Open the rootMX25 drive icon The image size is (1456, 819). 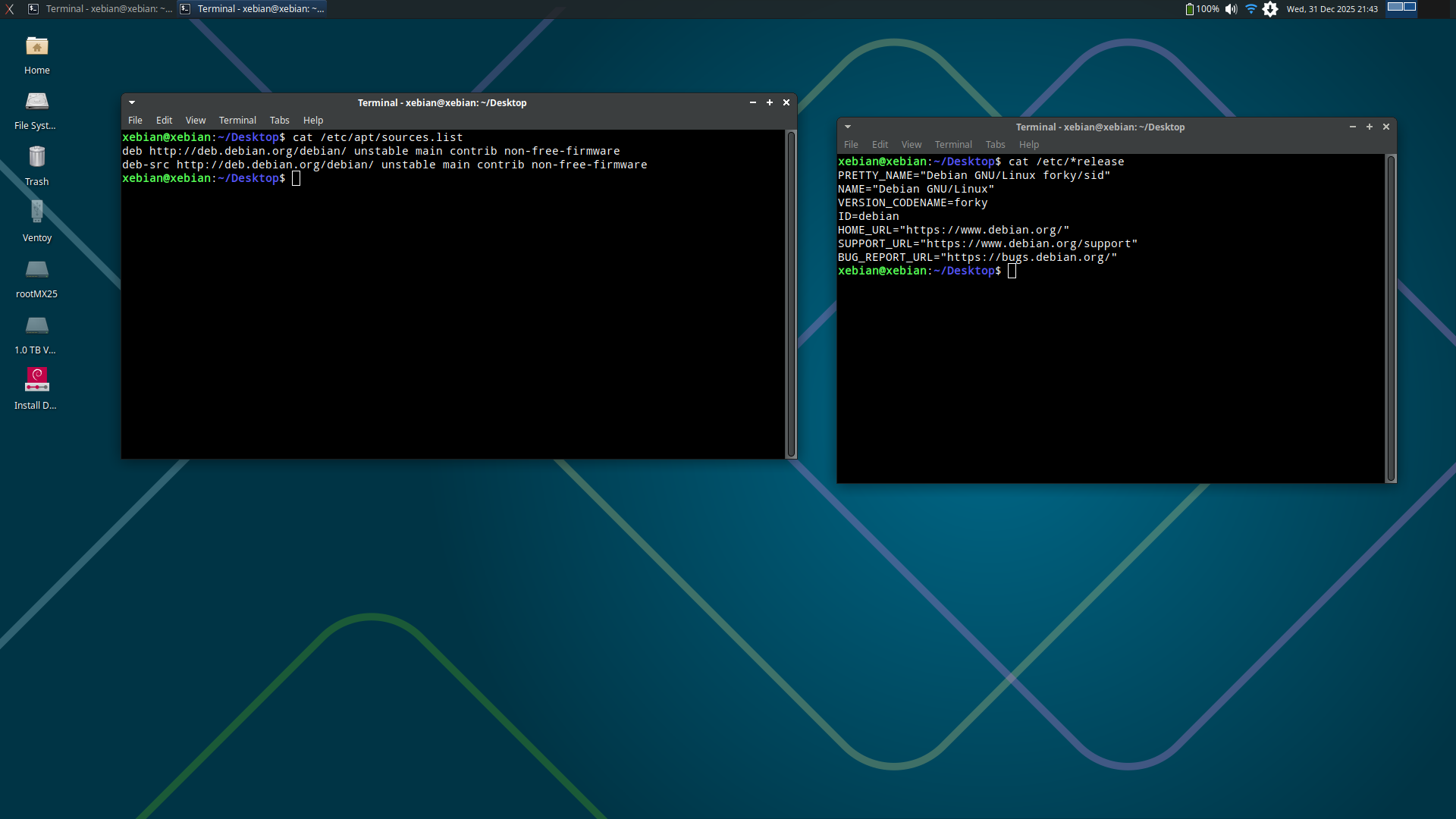coord(36,270)
